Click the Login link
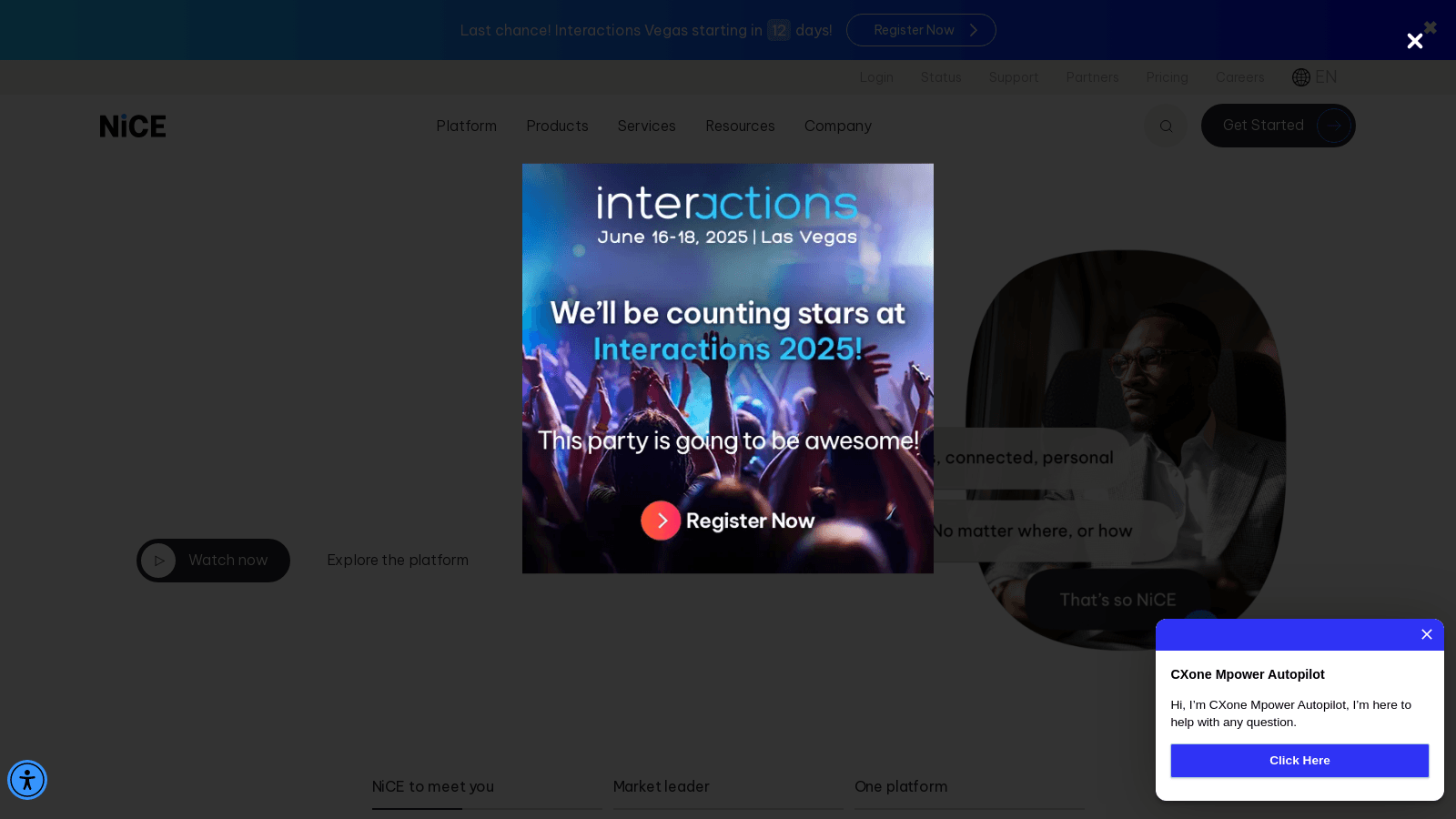Image resolution: width=1456 pixels, height=819 pixels. point(876,77)
